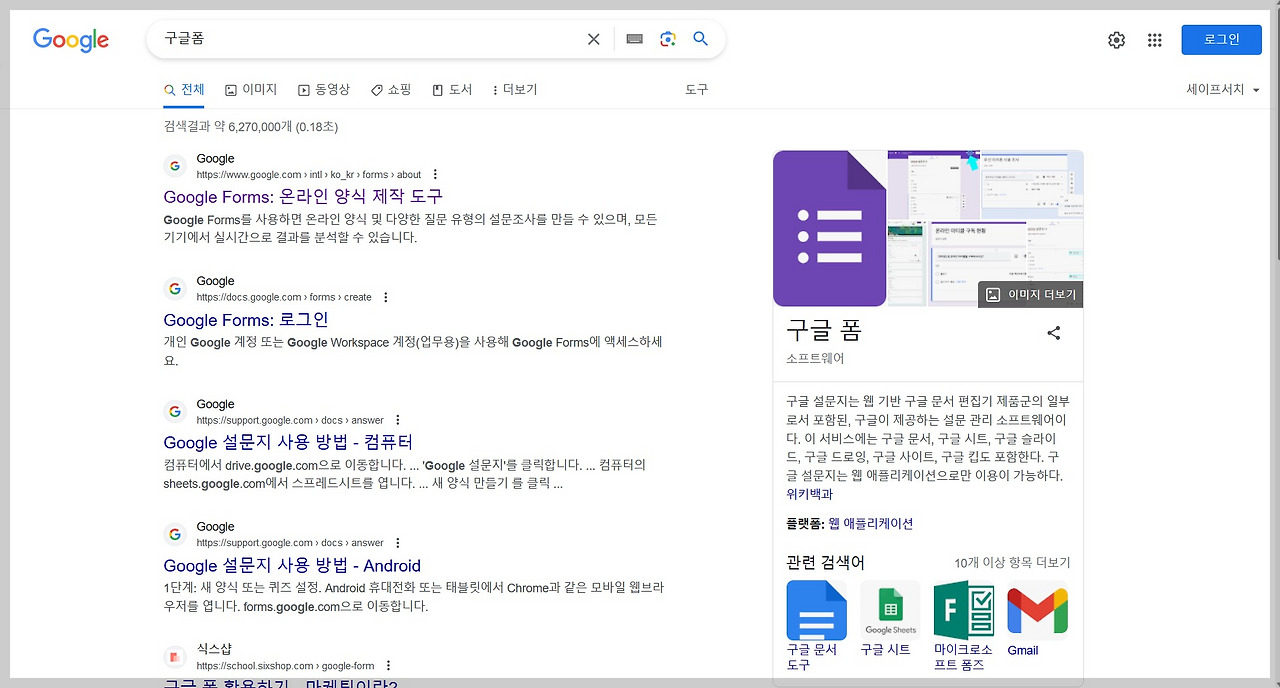Click the 구글 폼 panel title
Image resolution: width=1280 pixels, height=688 pixels.
(x=824, y=331)
